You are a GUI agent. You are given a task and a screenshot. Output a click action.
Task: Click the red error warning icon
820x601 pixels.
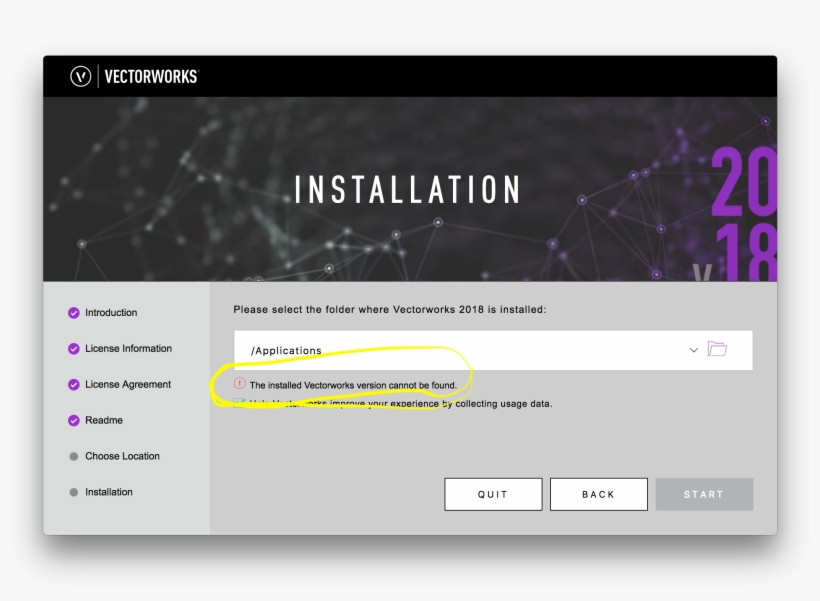click(240, 384)
